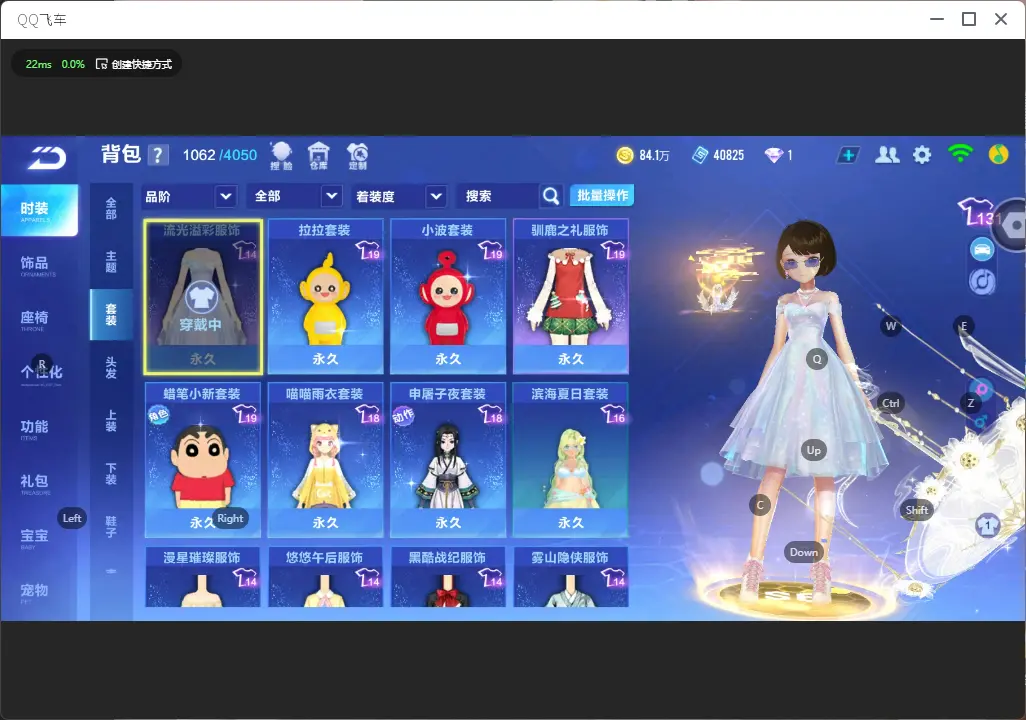Select the 悠悠午后服饰 outfit card
1026x720 pixels.
[325, 577]
